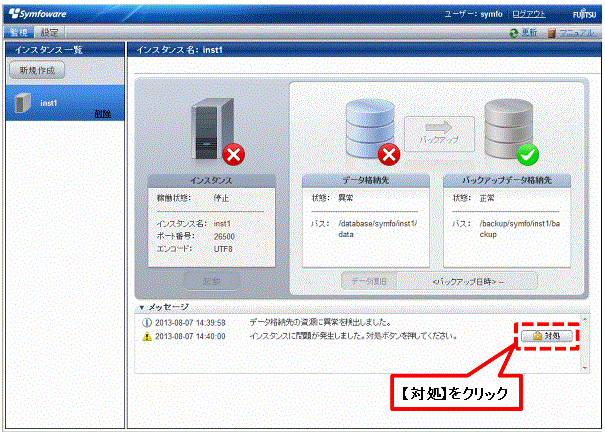The width and height of the screenshot is (605, 433).
Task: Click the 新規作成 button
Action: click(x=37, y=70)
